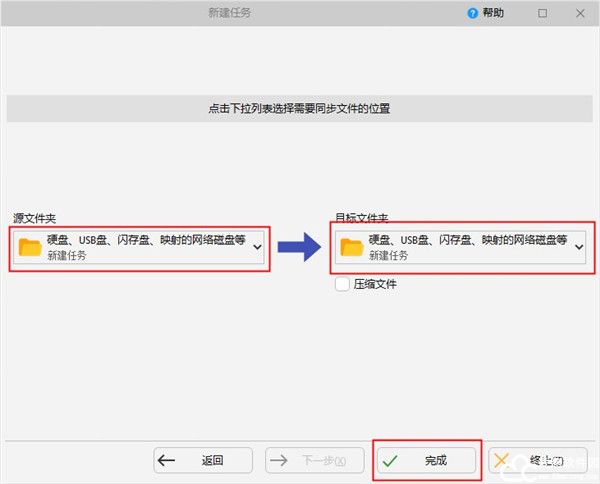Go back with the 返回 button

203,460
